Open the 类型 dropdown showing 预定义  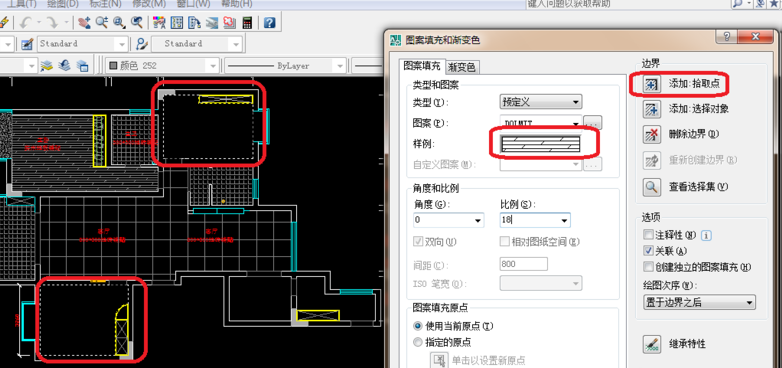(x=541, y=102)
